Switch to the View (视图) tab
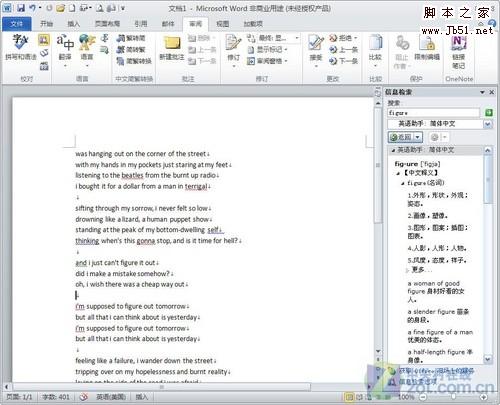The width and height of the screenshot is (500, 405). (x=223, y=24)
